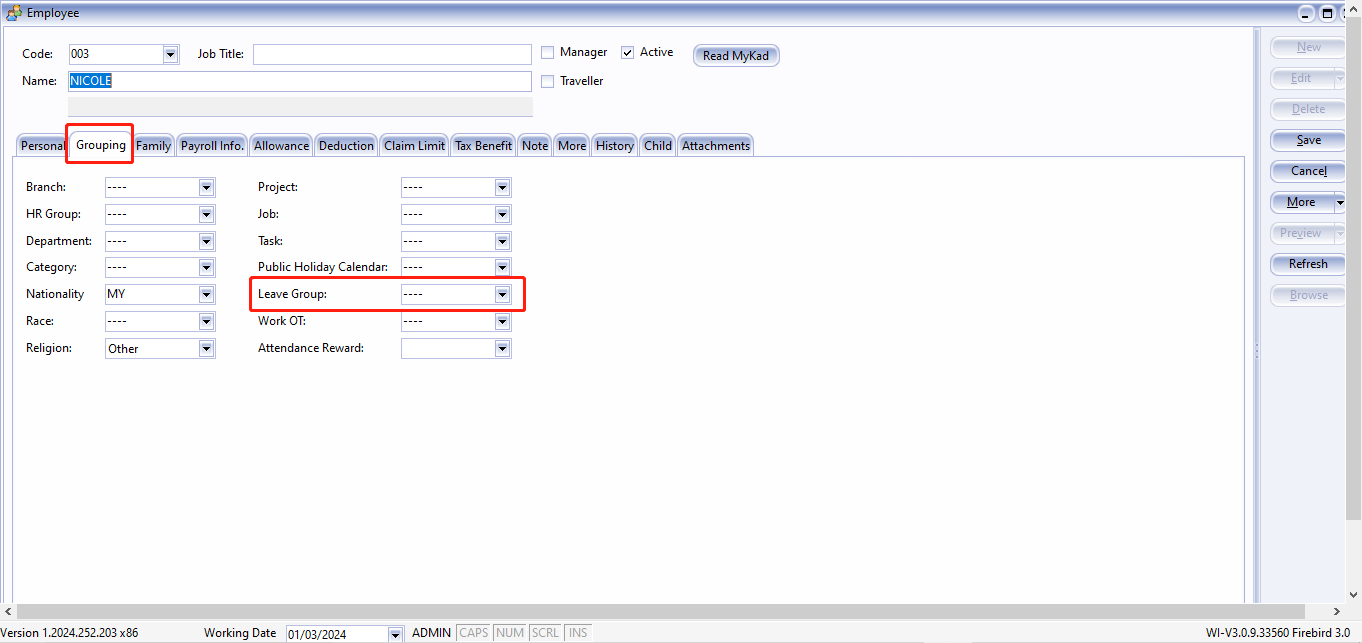This screenshot has height=643, width=1362.
Task: Open the Nationality dropdown showing MY
Action: [x=207, y=294]
